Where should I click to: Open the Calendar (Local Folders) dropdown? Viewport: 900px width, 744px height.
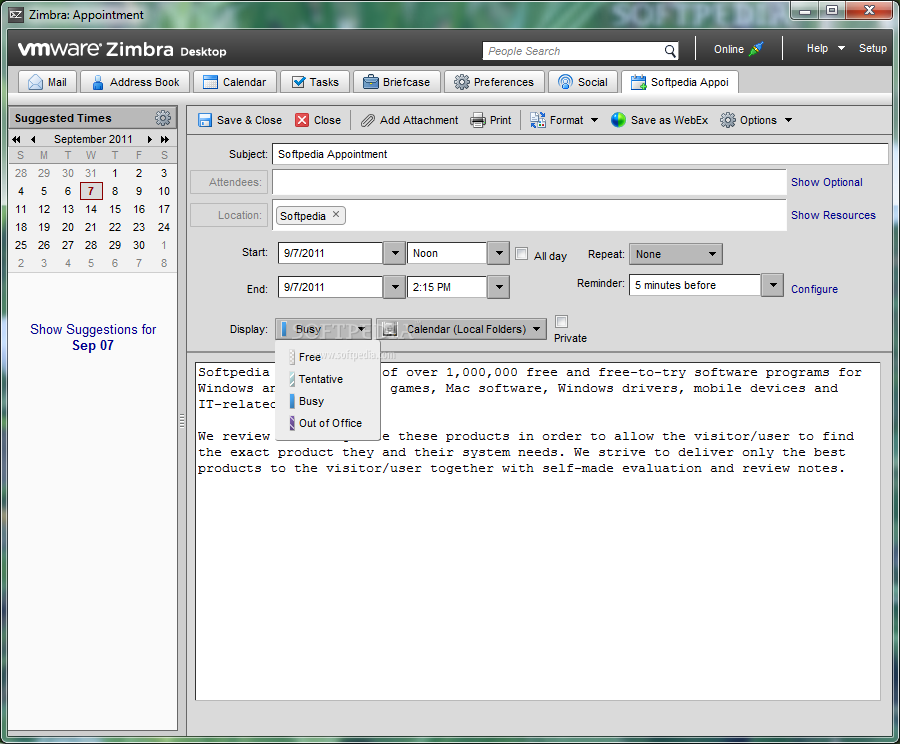click(461, 329)
